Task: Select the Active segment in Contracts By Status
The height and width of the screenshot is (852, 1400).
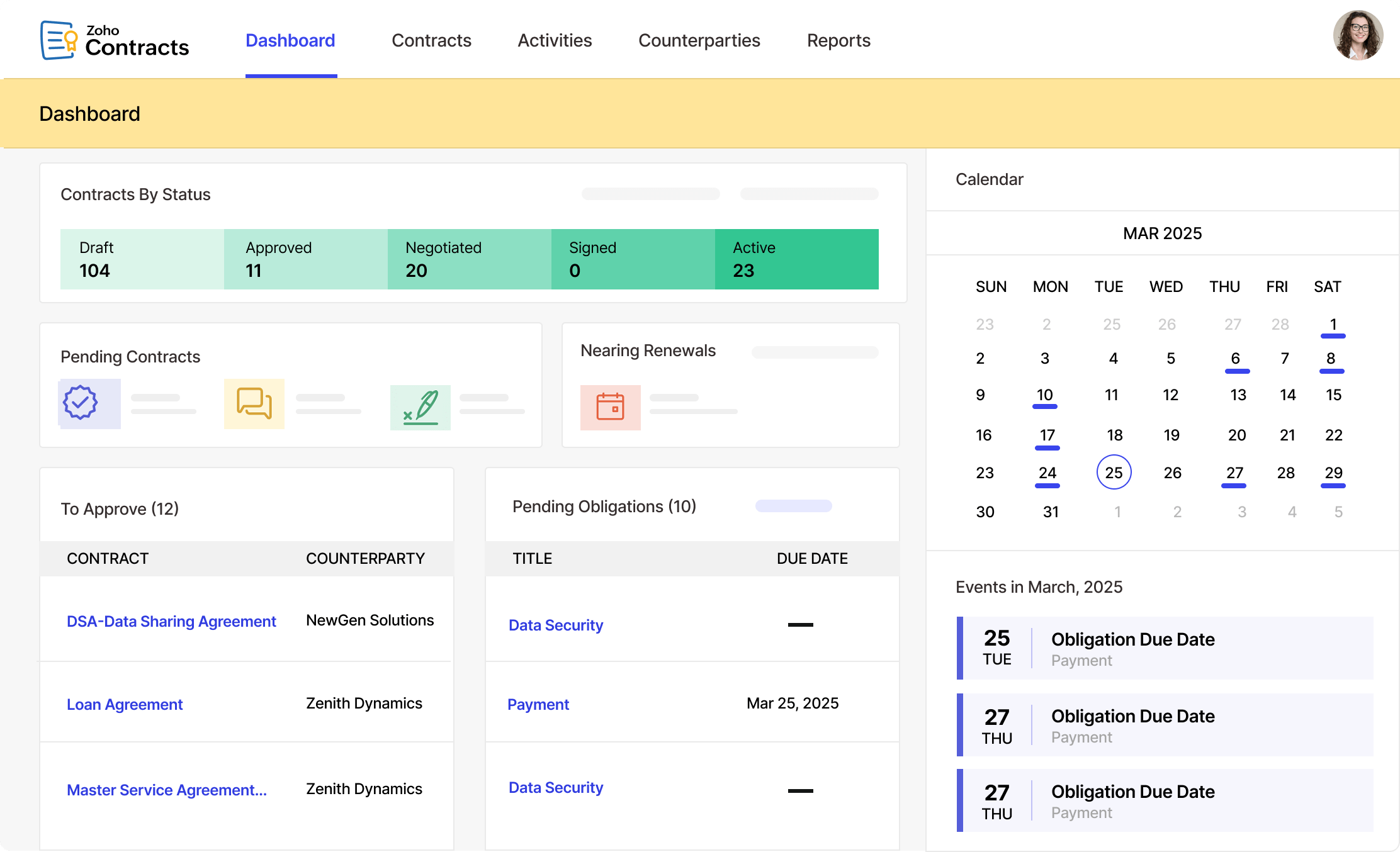Action: coord(796,259)
